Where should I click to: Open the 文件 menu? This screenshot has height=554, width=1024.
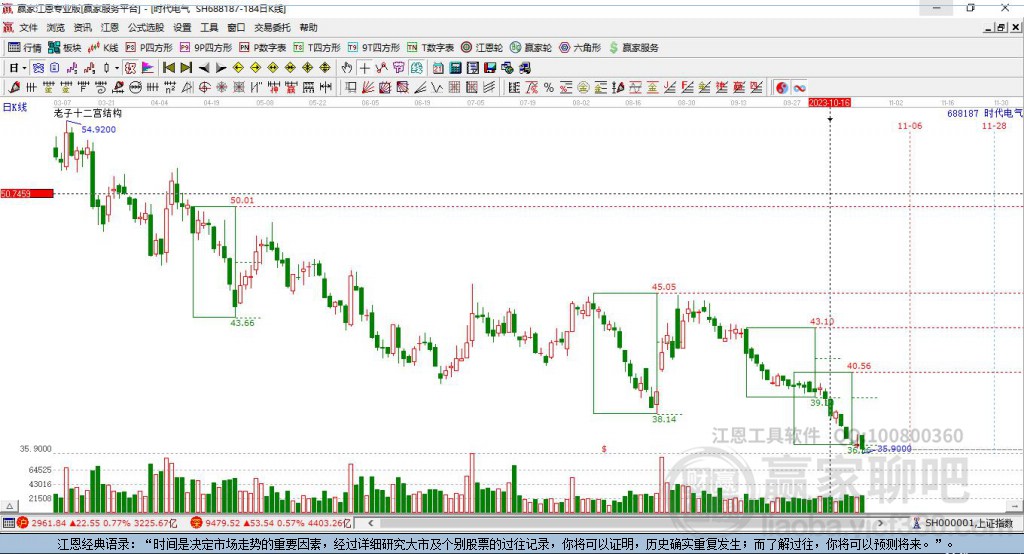[29, 27]
